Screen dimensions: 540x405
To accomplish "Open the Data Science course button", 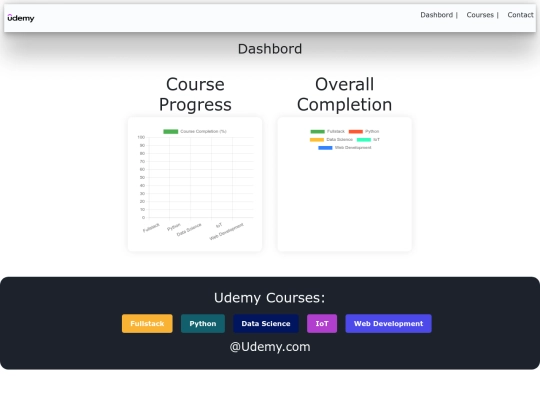I will tap(266, 323).
